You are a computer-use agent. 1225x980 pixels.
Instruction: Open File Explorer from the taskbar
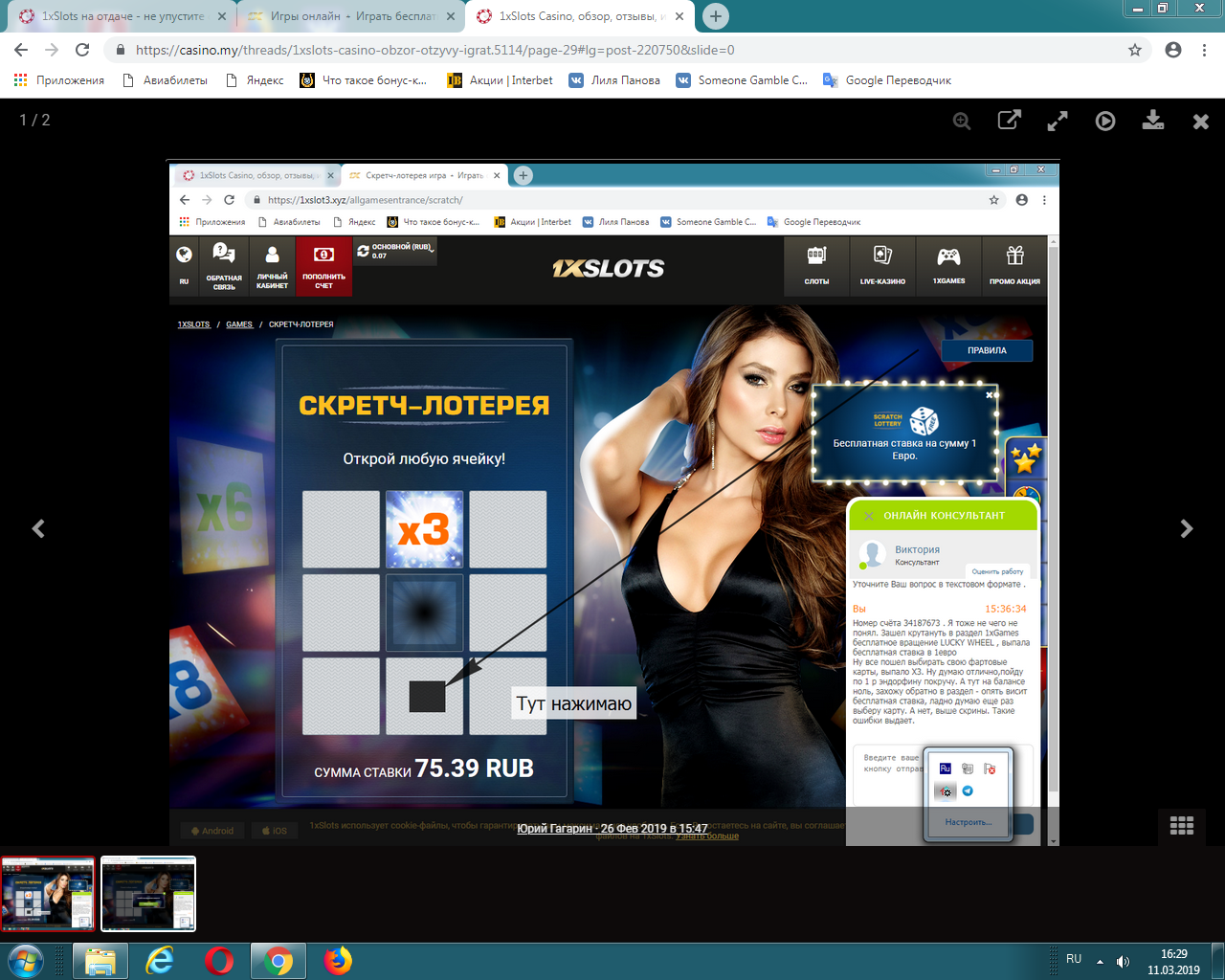tap(100, 961)
